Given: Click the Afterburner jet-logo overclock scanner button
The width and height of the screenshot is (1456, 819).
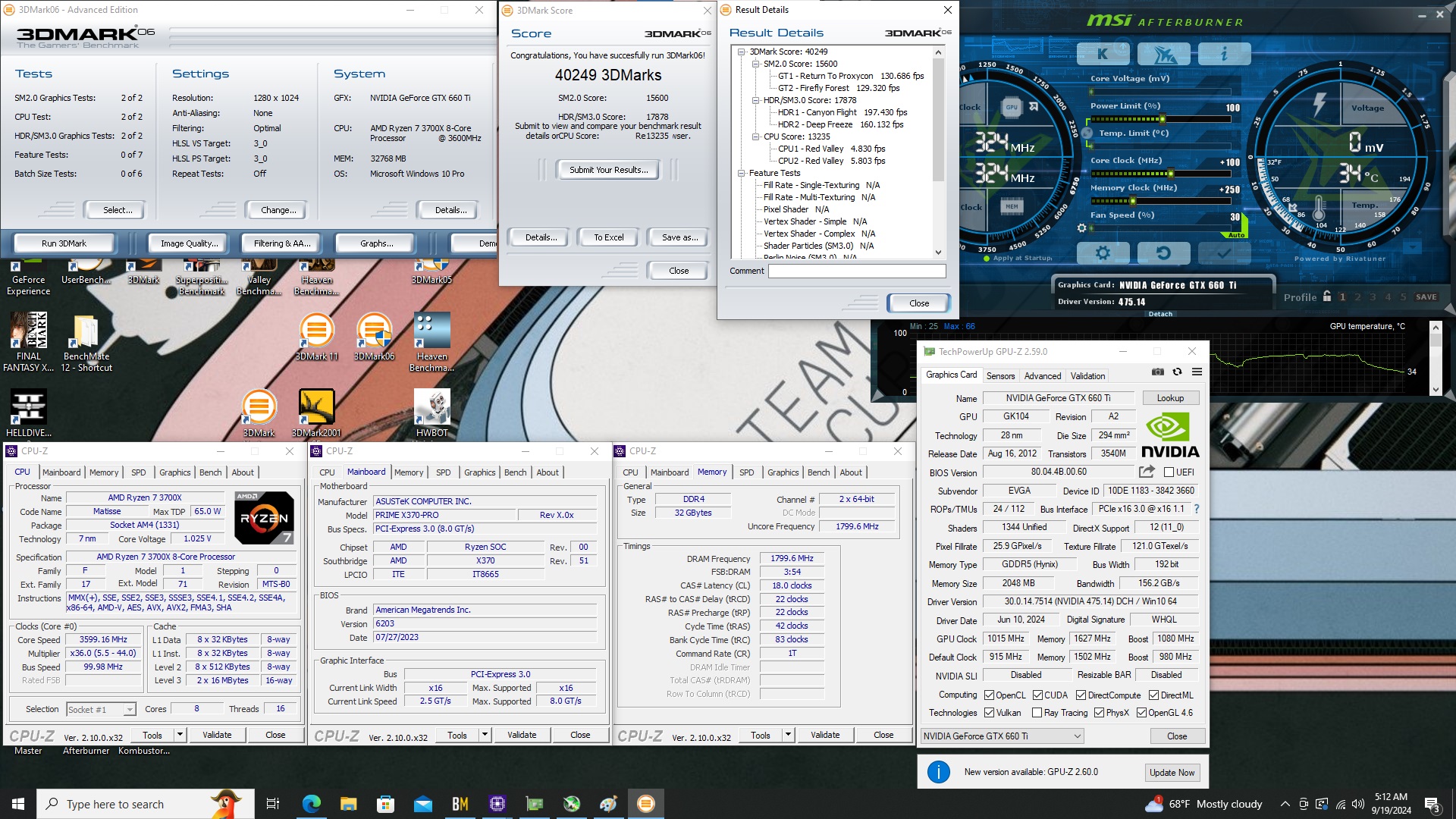Looking at the screenshot, I should tap(1164, 54).
